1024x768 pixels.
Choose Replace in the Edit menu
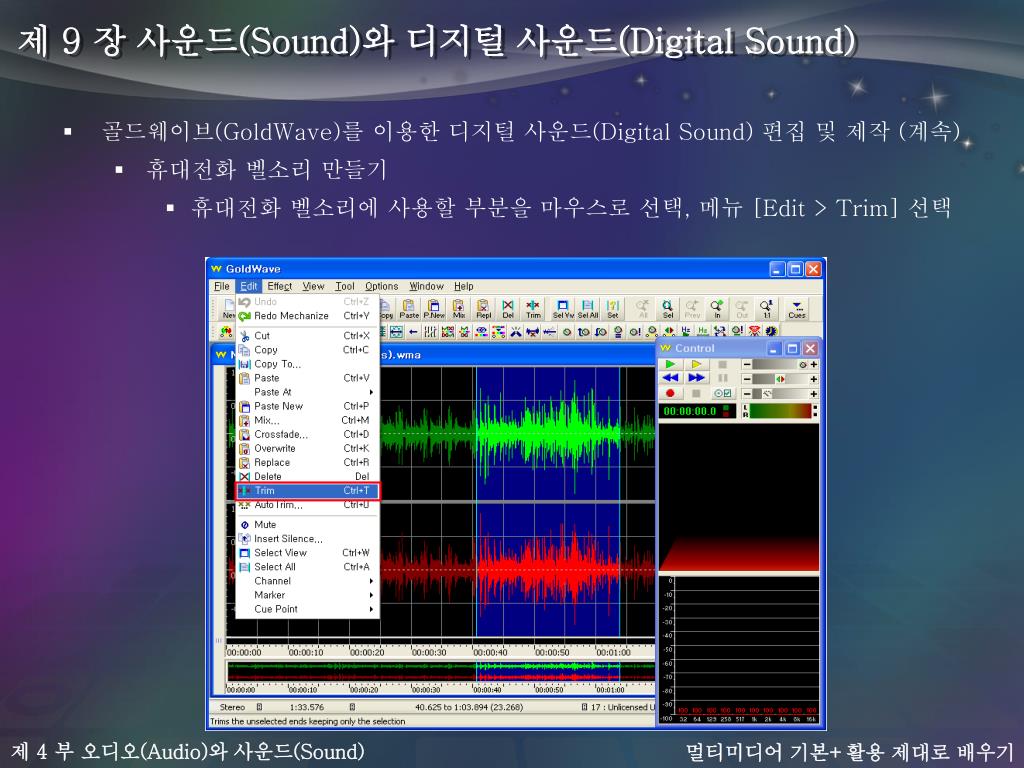[x=307, y=462]
